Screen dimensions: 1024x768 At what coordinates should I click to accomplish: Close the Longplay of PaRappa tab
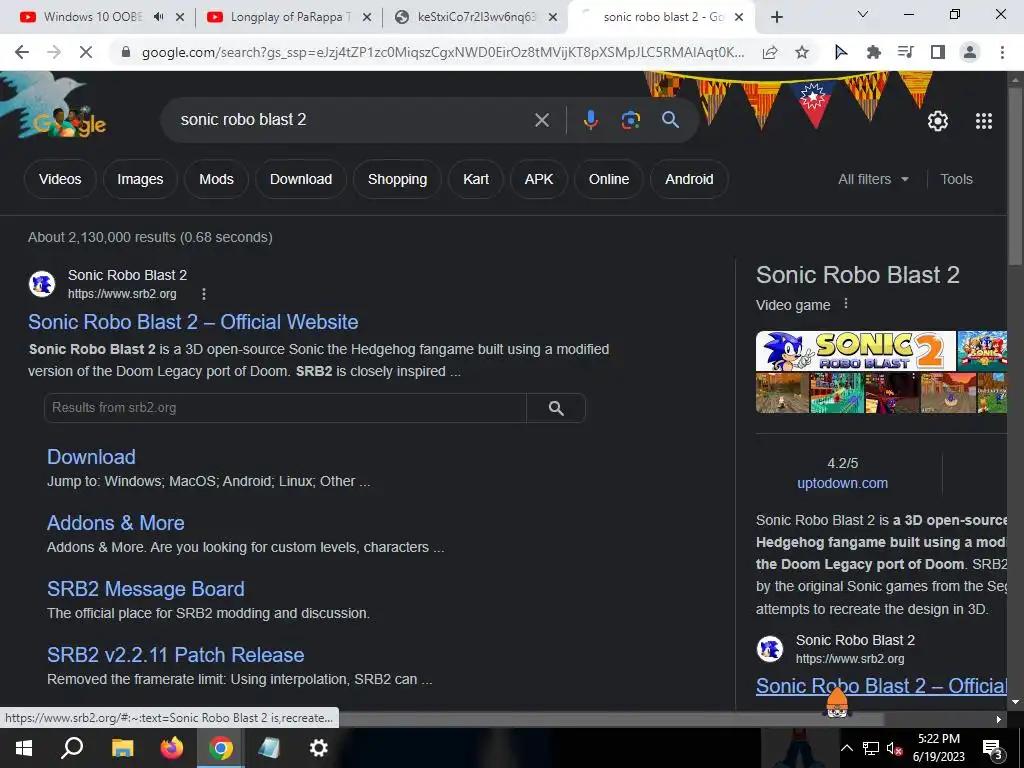(366, 18)
